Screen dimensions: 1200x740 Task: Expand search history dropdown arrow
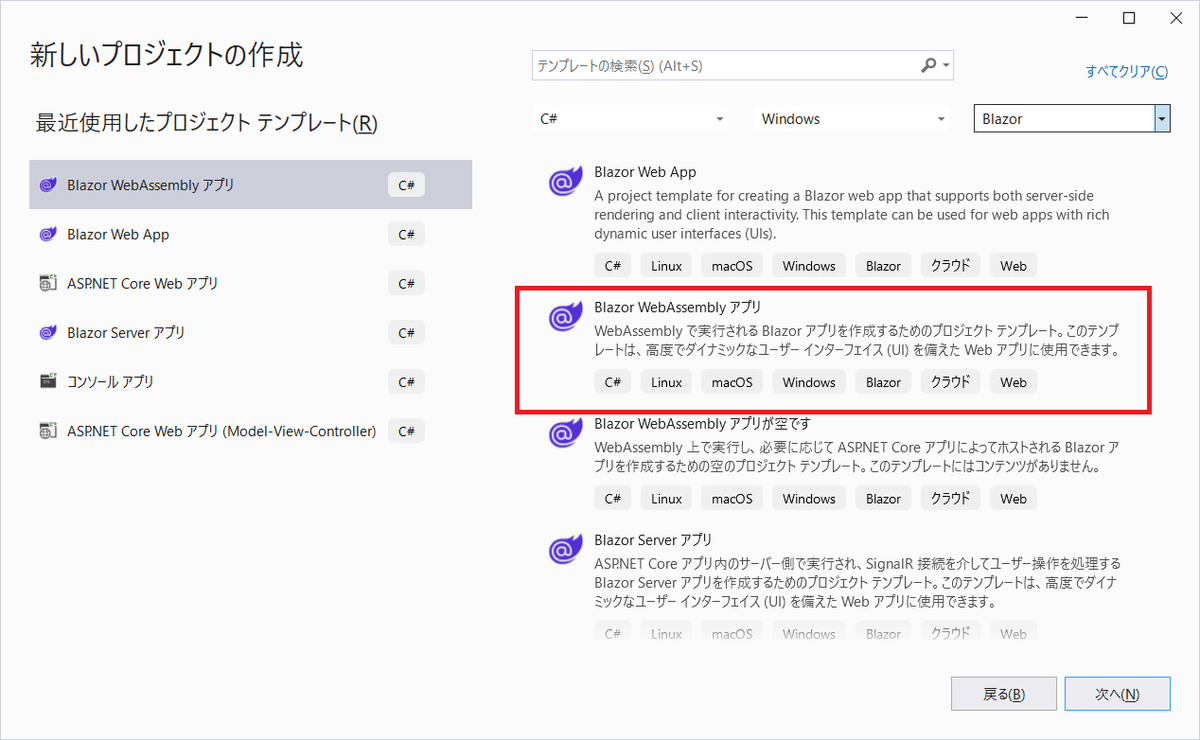[946, 66]
